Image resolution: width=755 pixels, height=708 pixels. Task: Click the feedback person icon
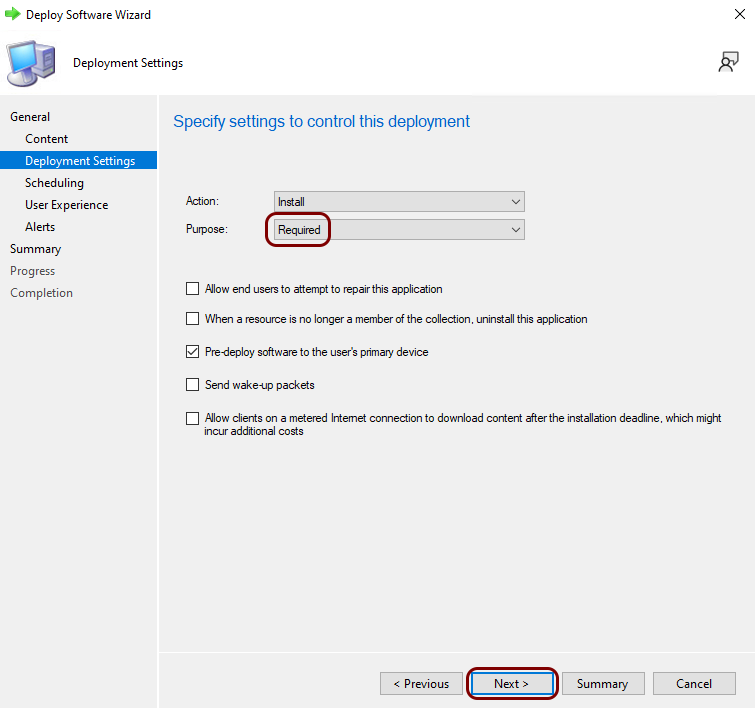click(728, 62)
